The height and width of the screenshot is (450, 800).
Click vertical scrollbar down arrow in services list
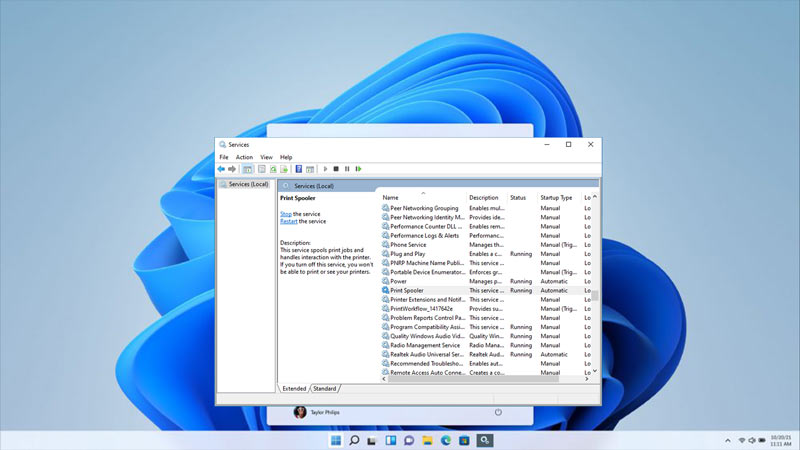[595, 371]
